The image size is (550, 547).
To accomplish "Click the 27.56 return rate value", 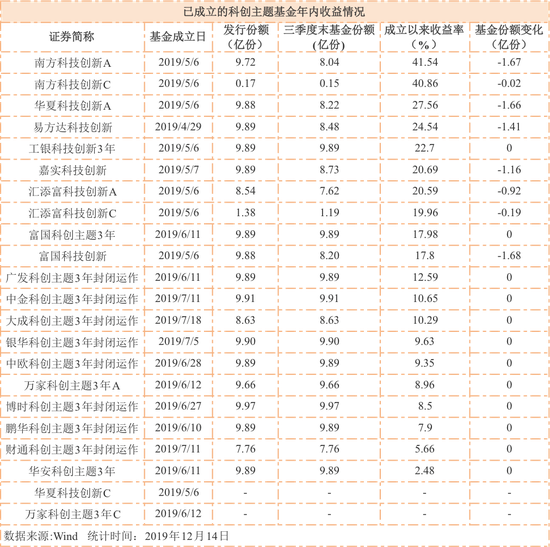I will 425,105.
